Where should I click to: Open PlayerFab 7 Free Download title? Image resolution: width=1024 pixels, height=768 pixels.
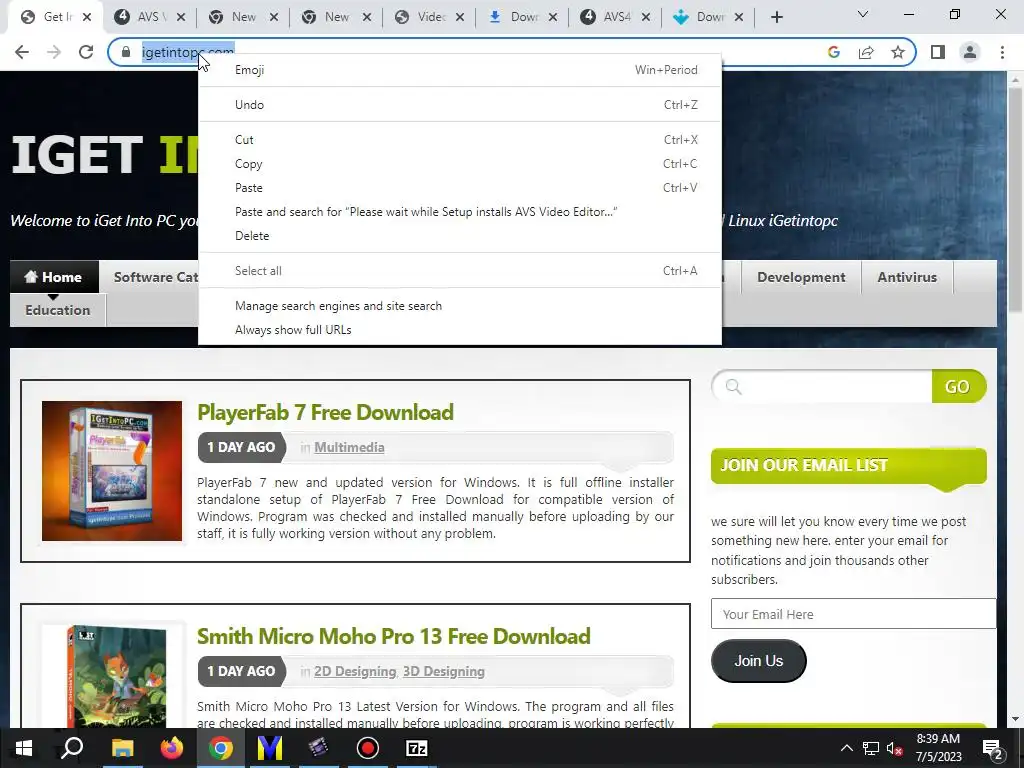click(x=325, y=412)
